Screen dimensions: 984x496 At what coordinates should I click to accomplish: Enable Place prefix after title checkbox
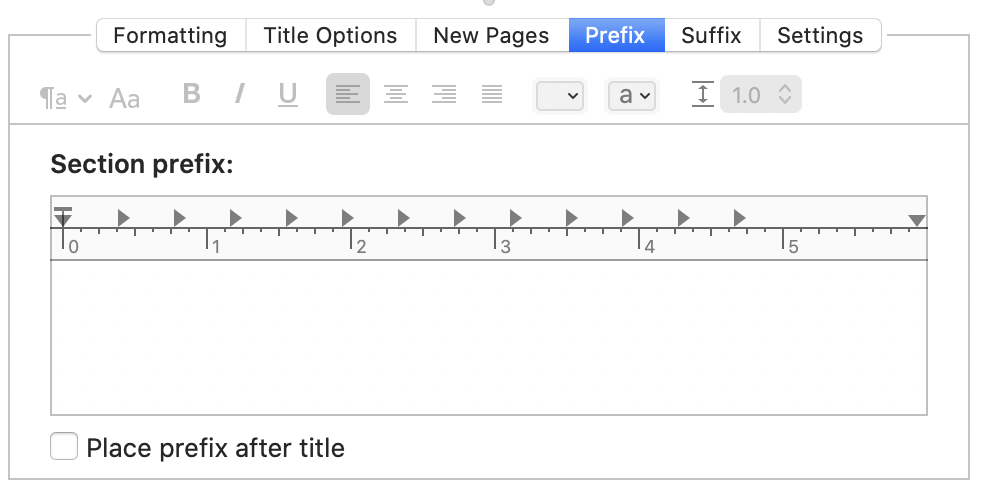pyautogui.click(x=64, y=446)
